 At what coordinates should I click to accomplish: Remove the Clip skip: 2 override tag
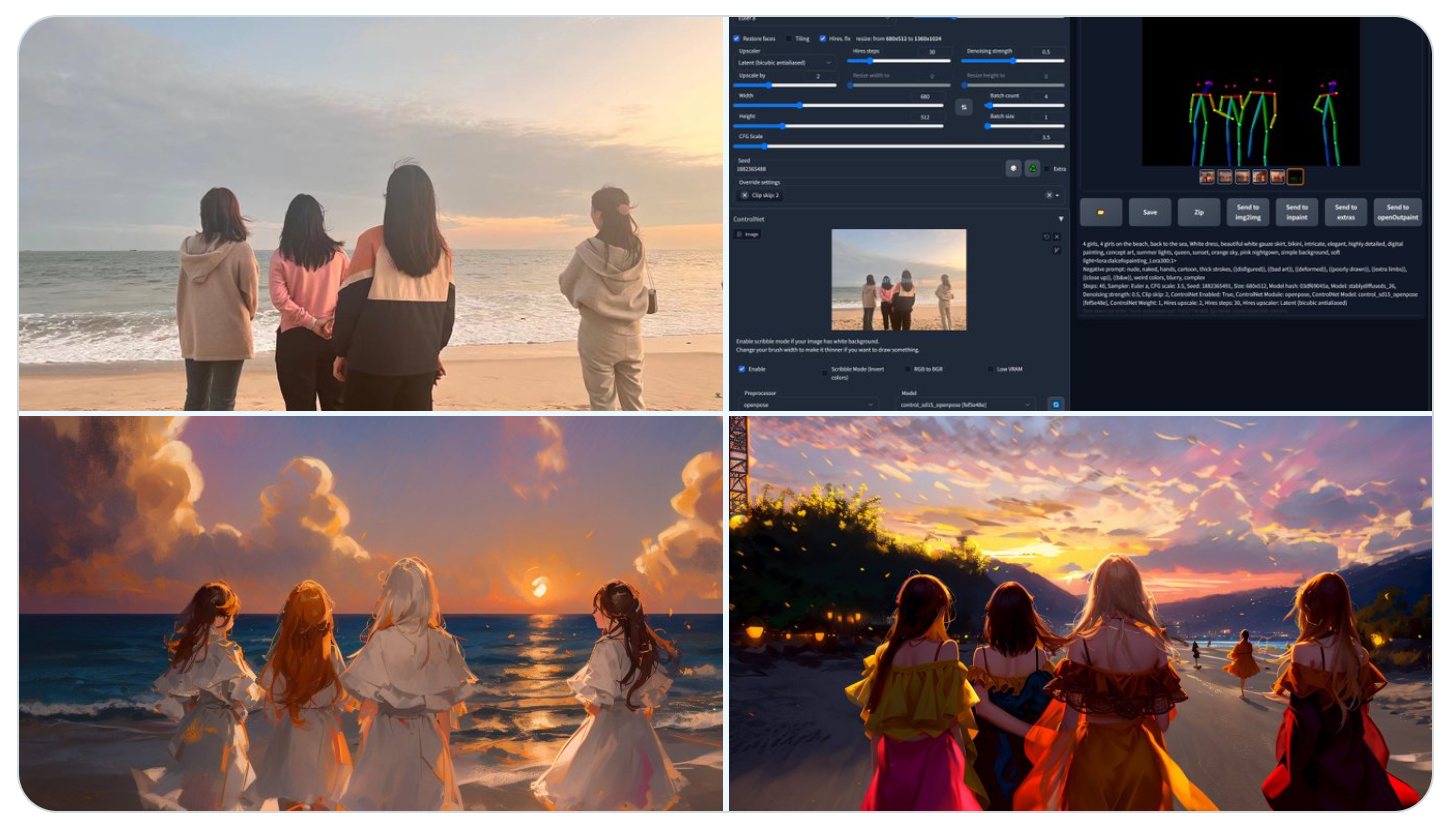coord(745,195)
